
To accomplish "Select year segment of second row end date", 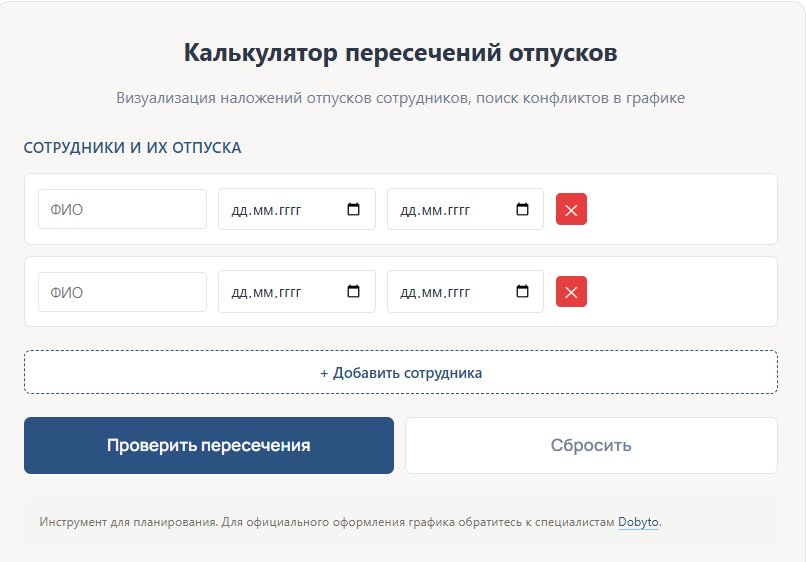I will (457, 293).
